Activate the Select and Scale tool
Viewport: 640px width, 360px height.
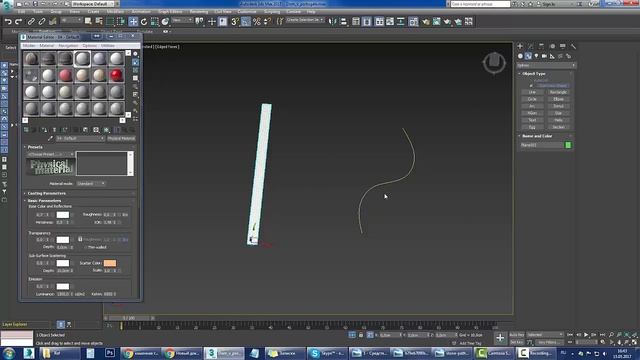(x=154, y=22)
